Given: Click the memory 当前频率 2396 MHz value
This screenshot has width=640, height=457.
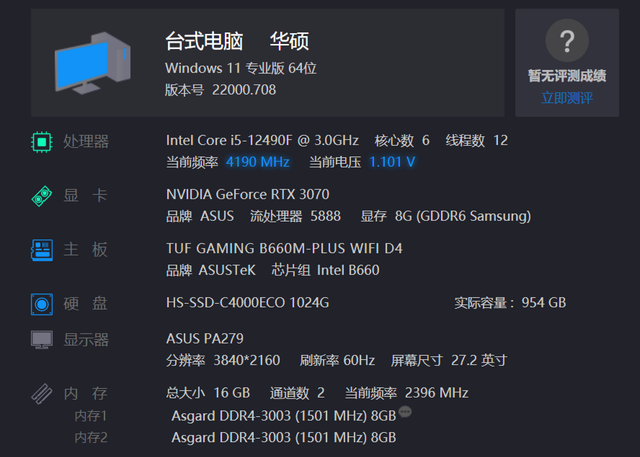Looking at the screenshot, I should point(407,393).
